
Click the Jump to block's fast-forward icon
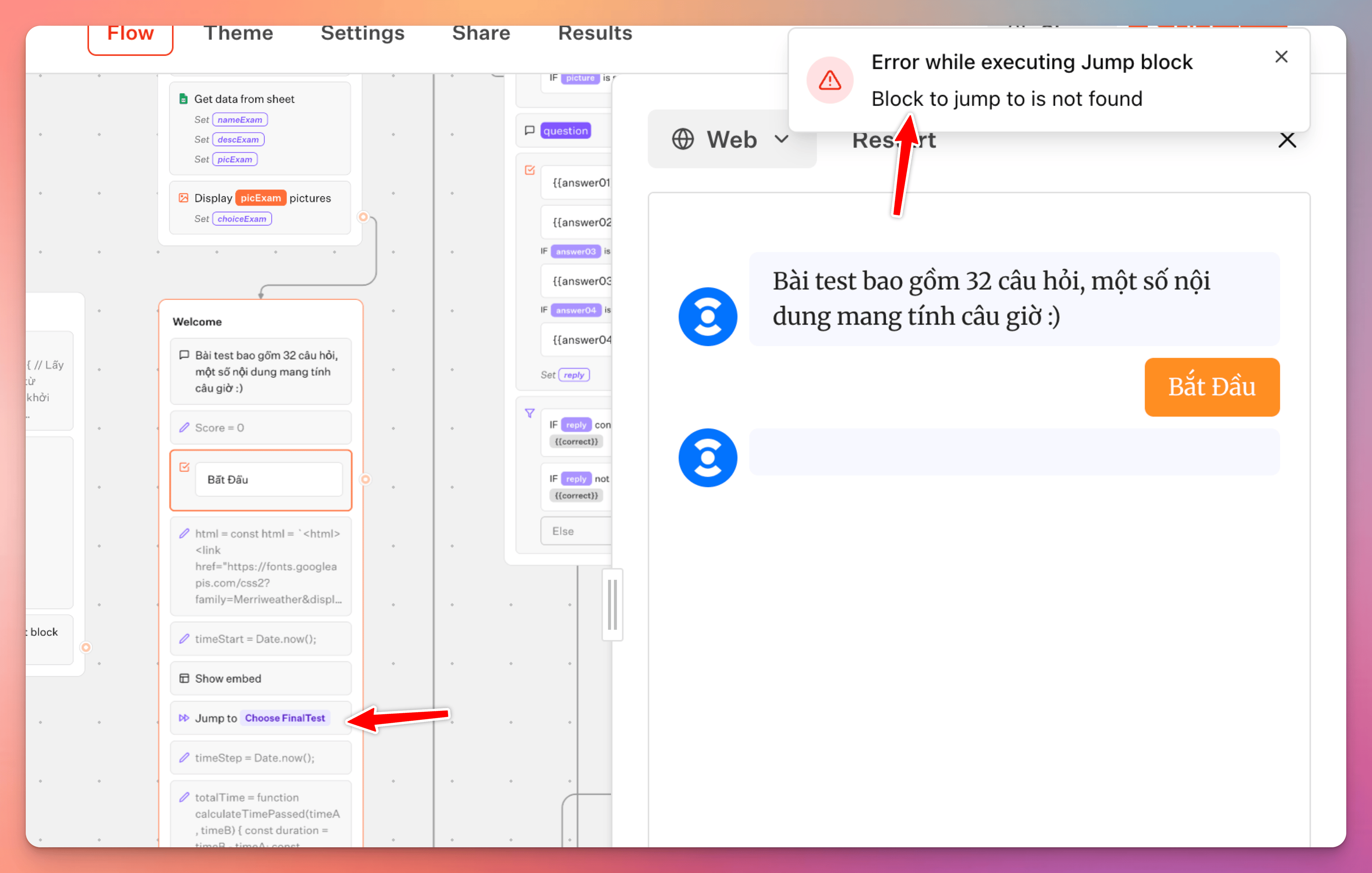tap(184, 718)
